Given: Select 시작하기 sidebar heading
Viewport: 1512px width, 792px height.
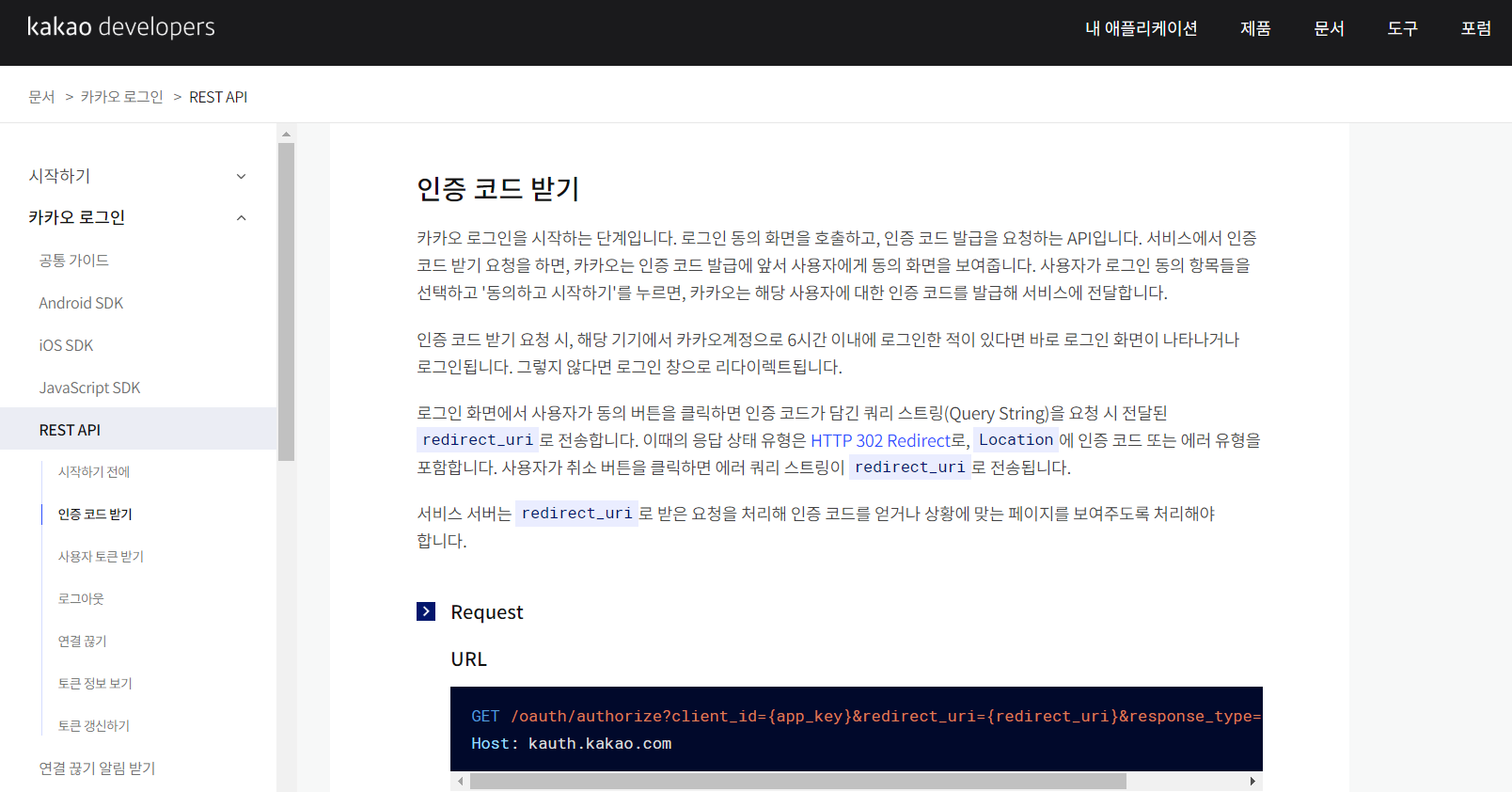Looking at the screenshot, I should coord(59,176).
